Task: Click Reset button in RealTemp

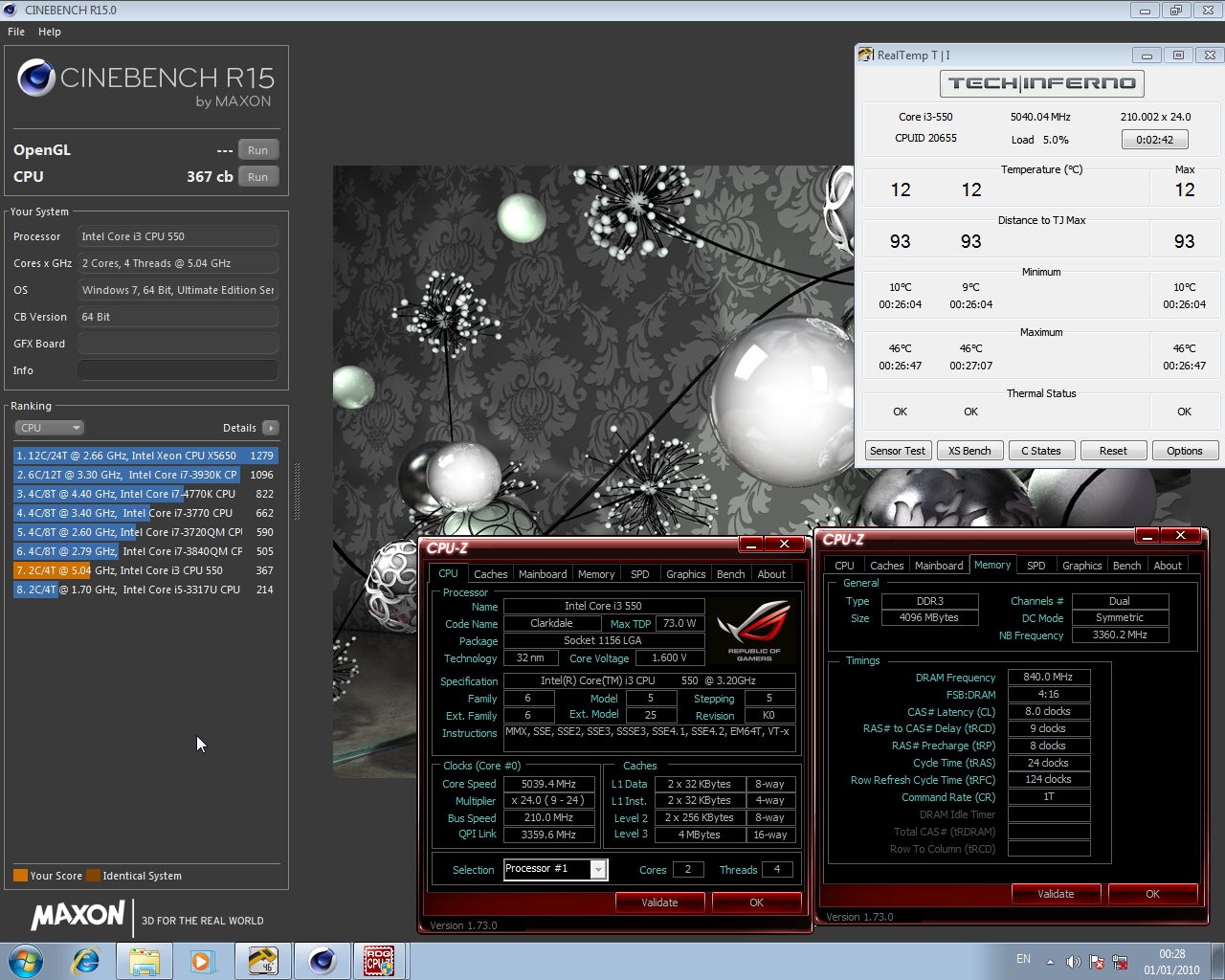Action: click(x=1113, y=451)
